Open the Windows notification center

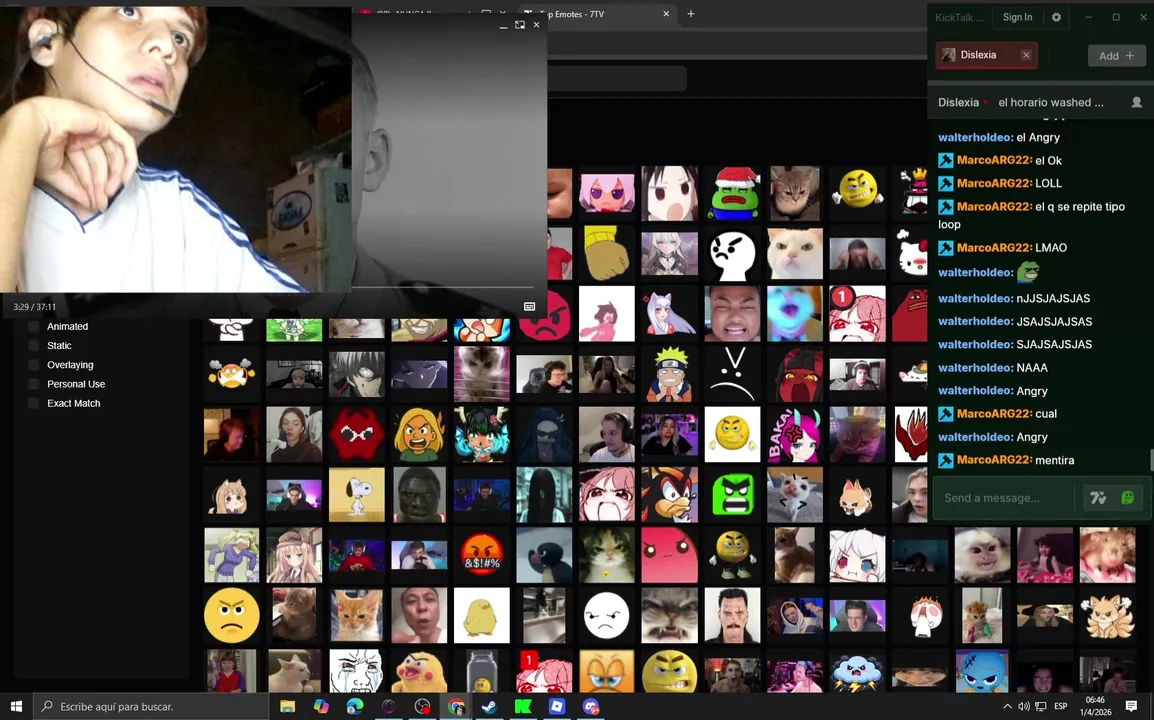(x=1131, y=706)
